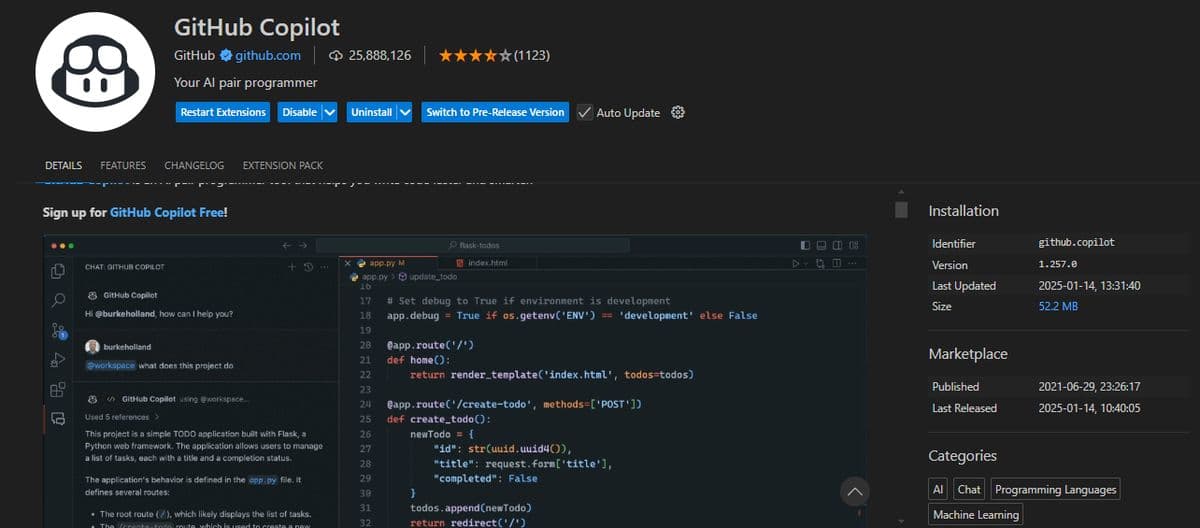Click the 52.2 MB size link
This screenshot has width=1200, height=528.
[1058, 306]
